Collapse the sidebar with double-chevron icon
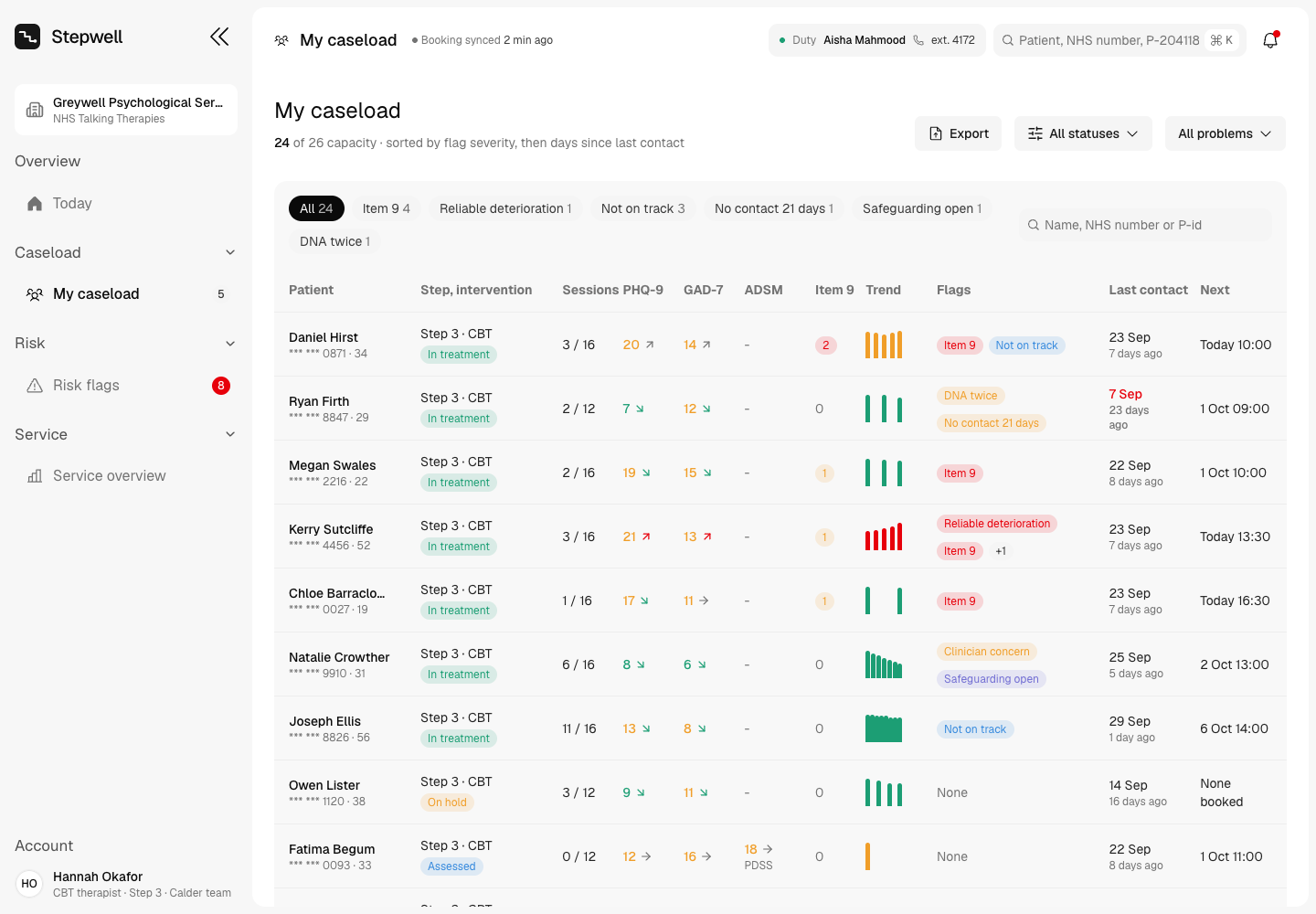Image resolution: width=1316 pixels, height=914 pixels. [219, 37]
